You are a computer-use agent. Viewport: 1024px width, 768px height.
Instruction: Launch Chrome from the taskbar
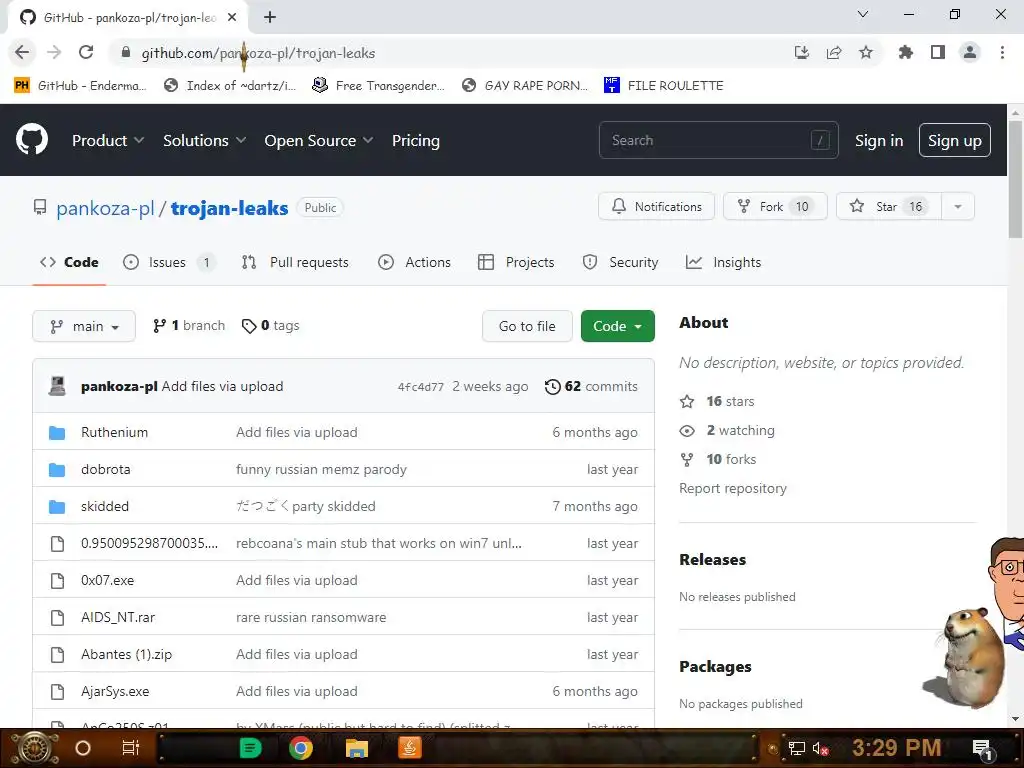tap(300, 748)
